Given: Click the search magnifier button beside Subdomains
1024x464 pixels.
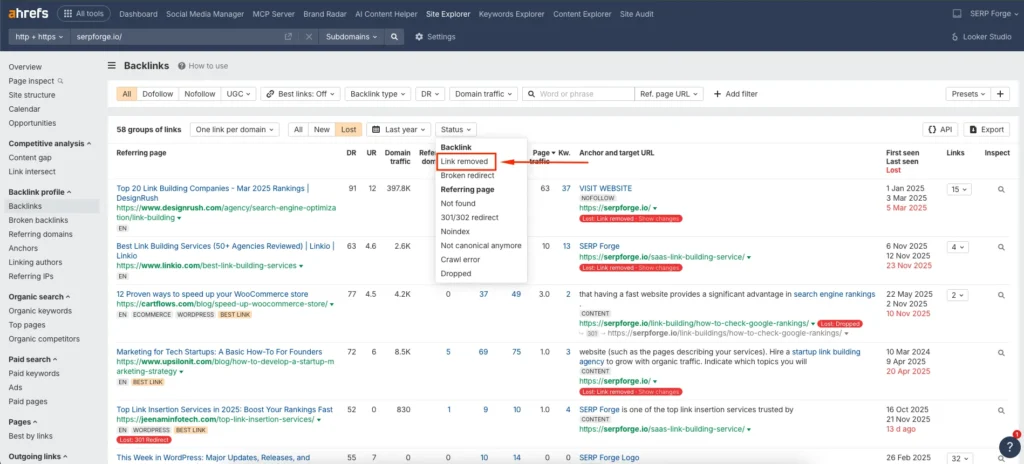Looking at the screenshot, I should 395,36.
